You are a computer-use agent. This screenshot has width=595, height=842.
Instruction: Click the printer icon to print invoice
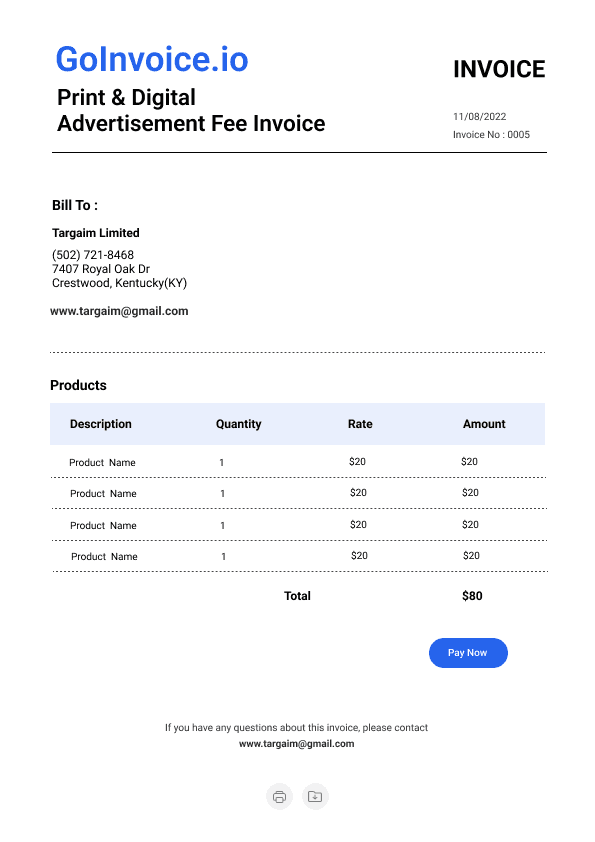[279, 796]
